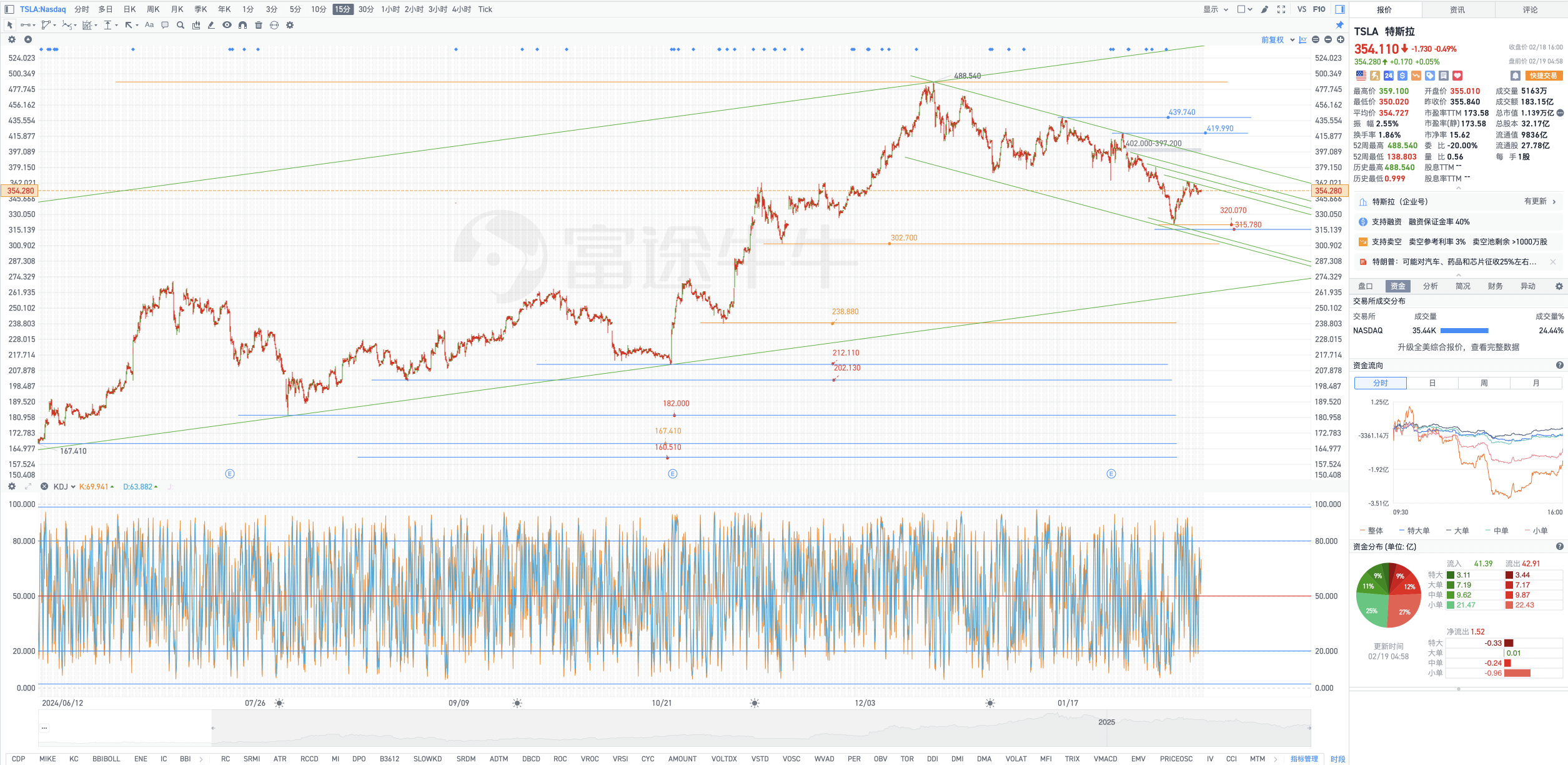Image resolution: width=1568 pixels, height=765 pixels.
Task: Click the blue tag label icon
Action: [1430, 76]
